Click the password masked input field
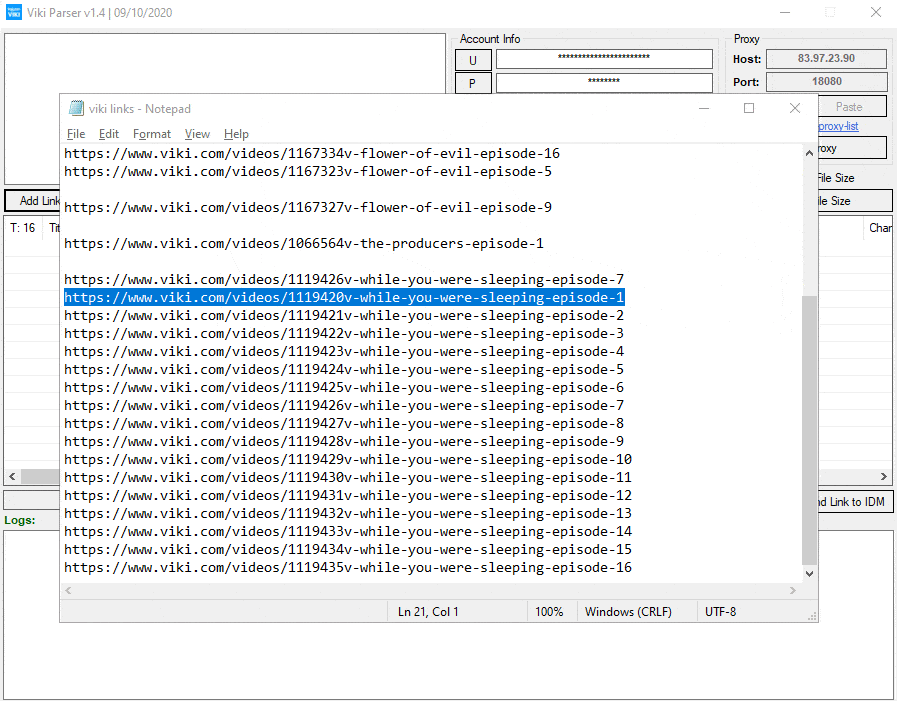The height and width of the screenshot is (701, 897). pyautogui.click(x=604, y=82)
